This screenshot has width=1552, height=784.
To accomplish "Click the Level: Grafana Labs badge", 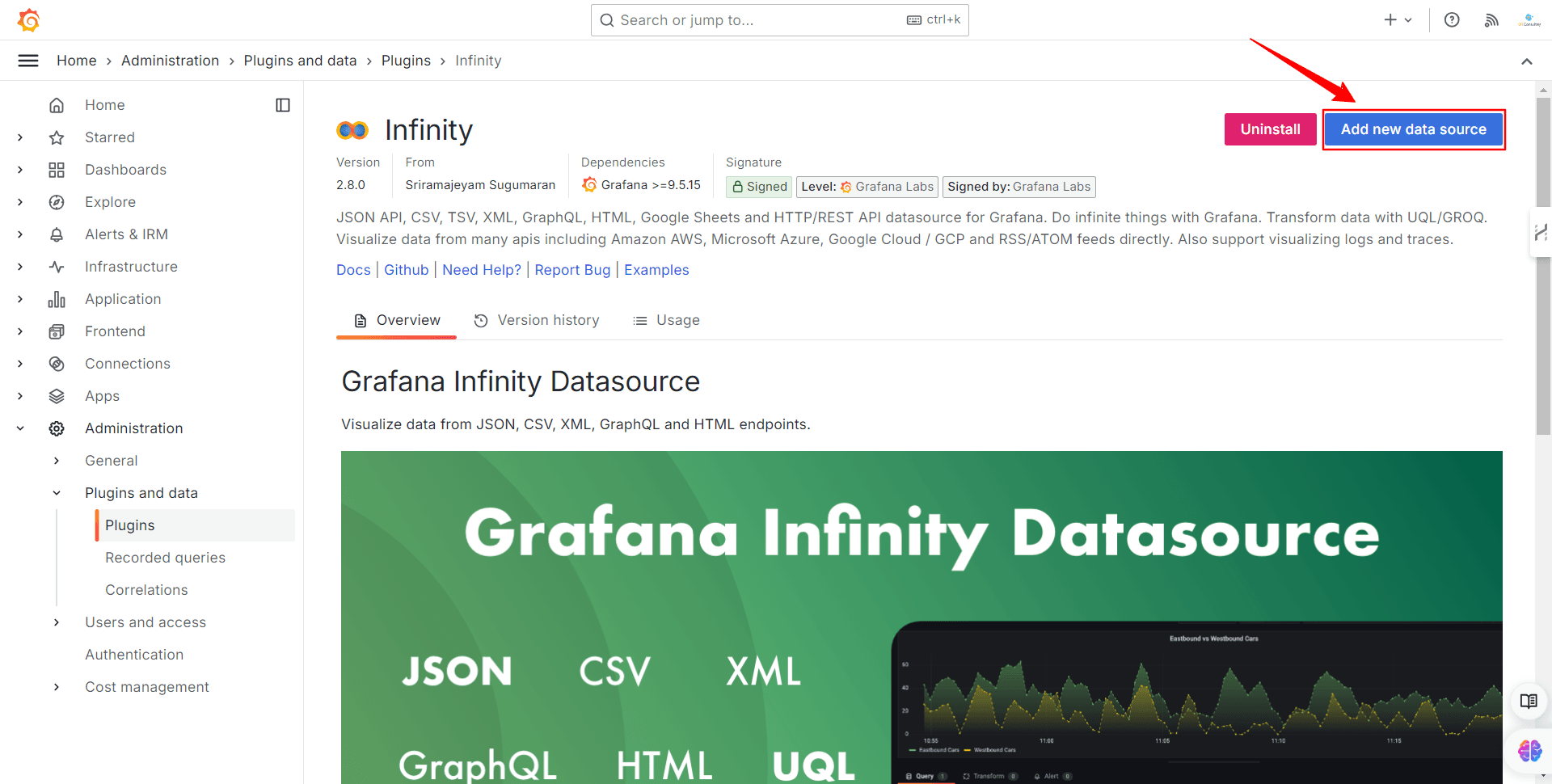I will (x=867, y=187).
